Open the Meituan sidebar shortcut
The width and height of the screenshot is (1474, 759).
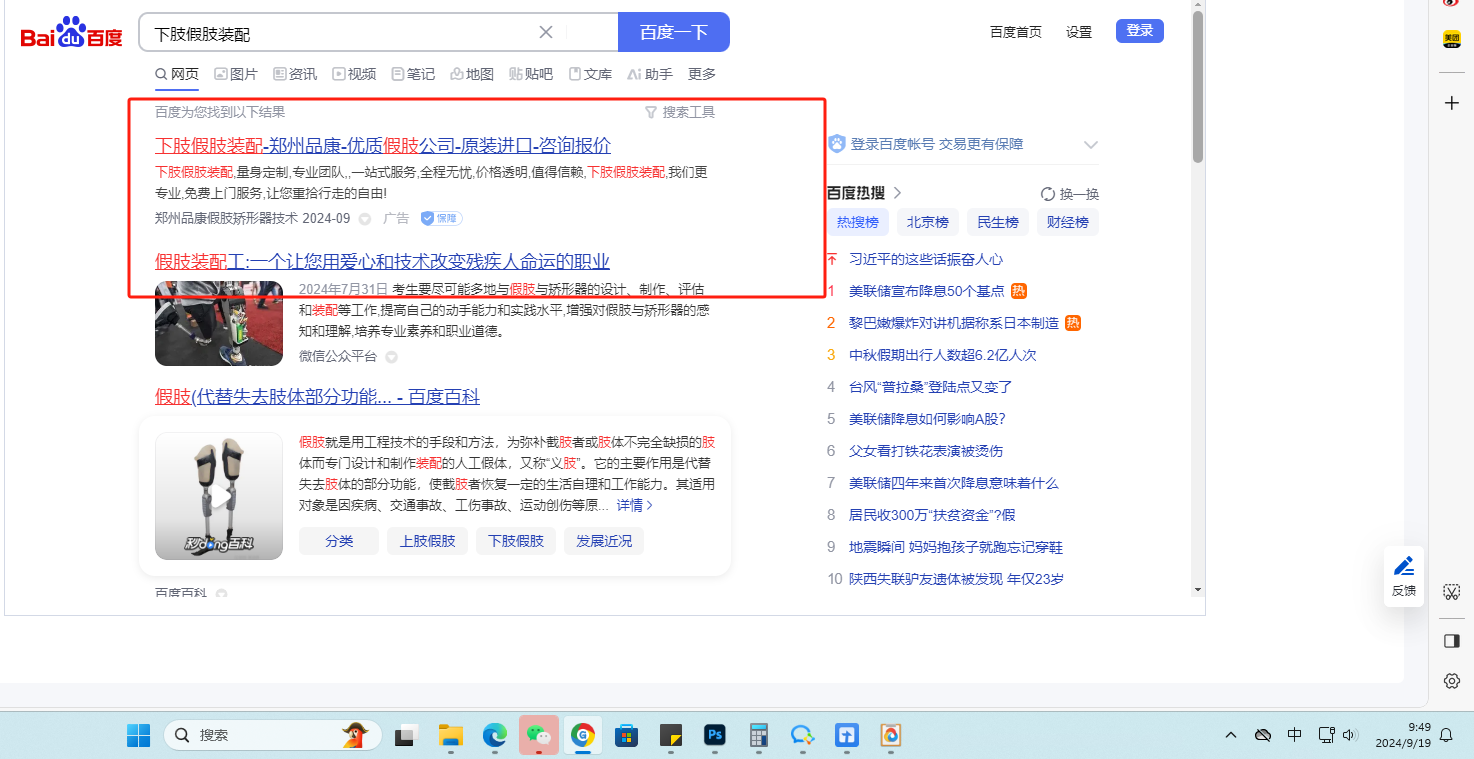point(1452,40)
